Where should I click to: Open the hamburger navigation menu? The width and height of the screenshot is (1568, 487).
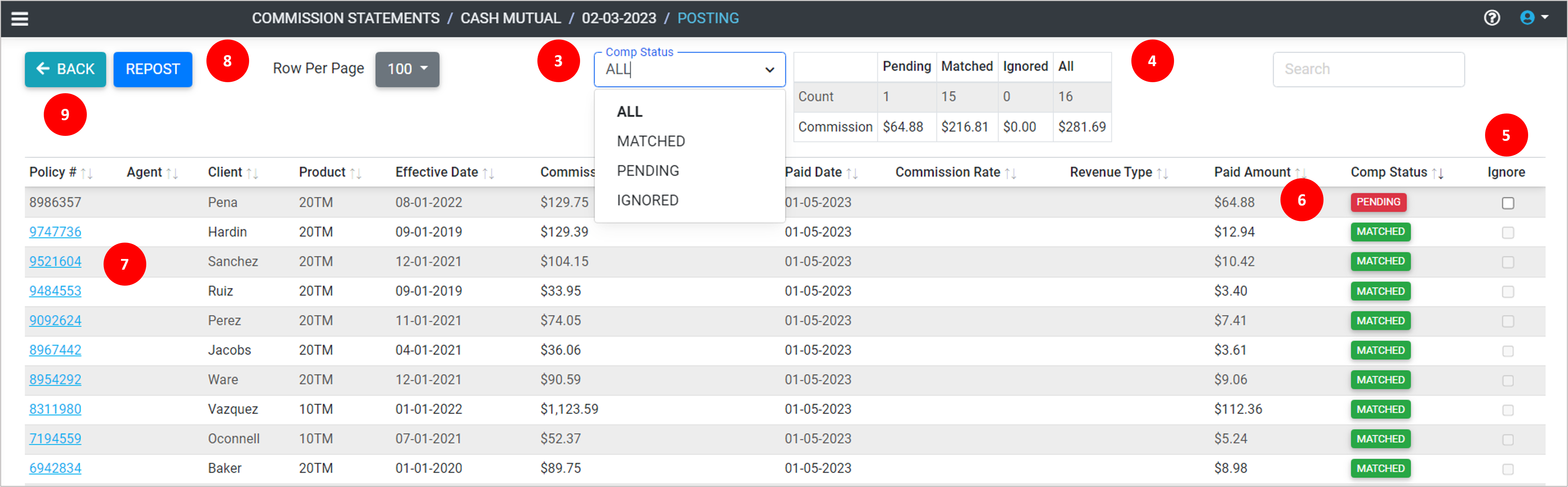pos(20,19)
